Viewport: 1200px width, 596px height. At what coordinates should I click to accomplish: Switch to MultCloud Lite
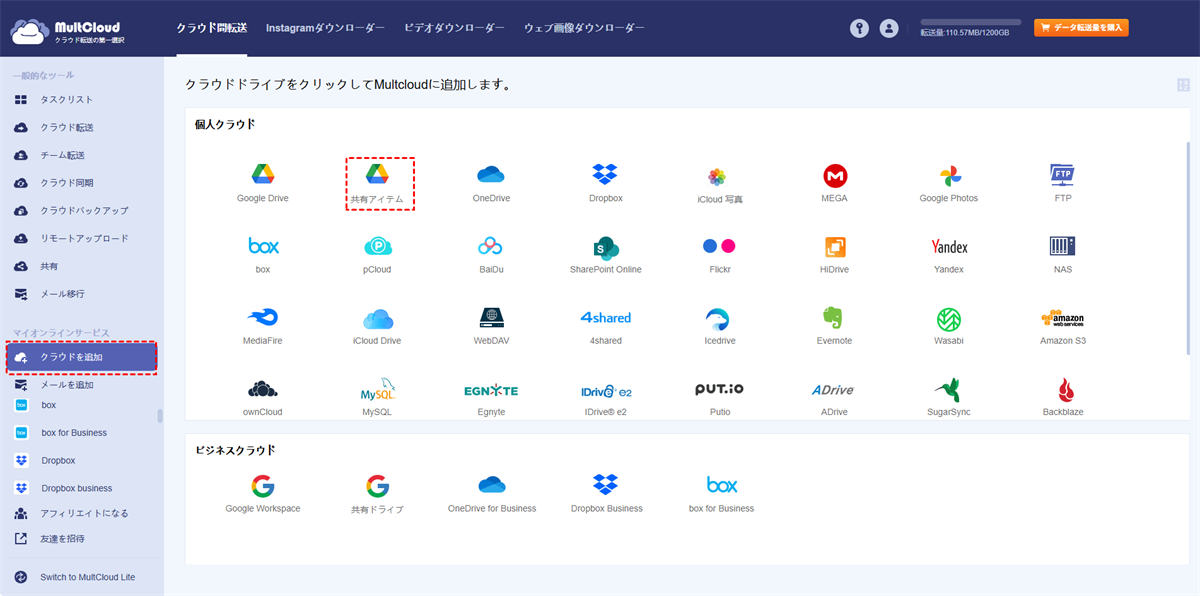(87, 577)
